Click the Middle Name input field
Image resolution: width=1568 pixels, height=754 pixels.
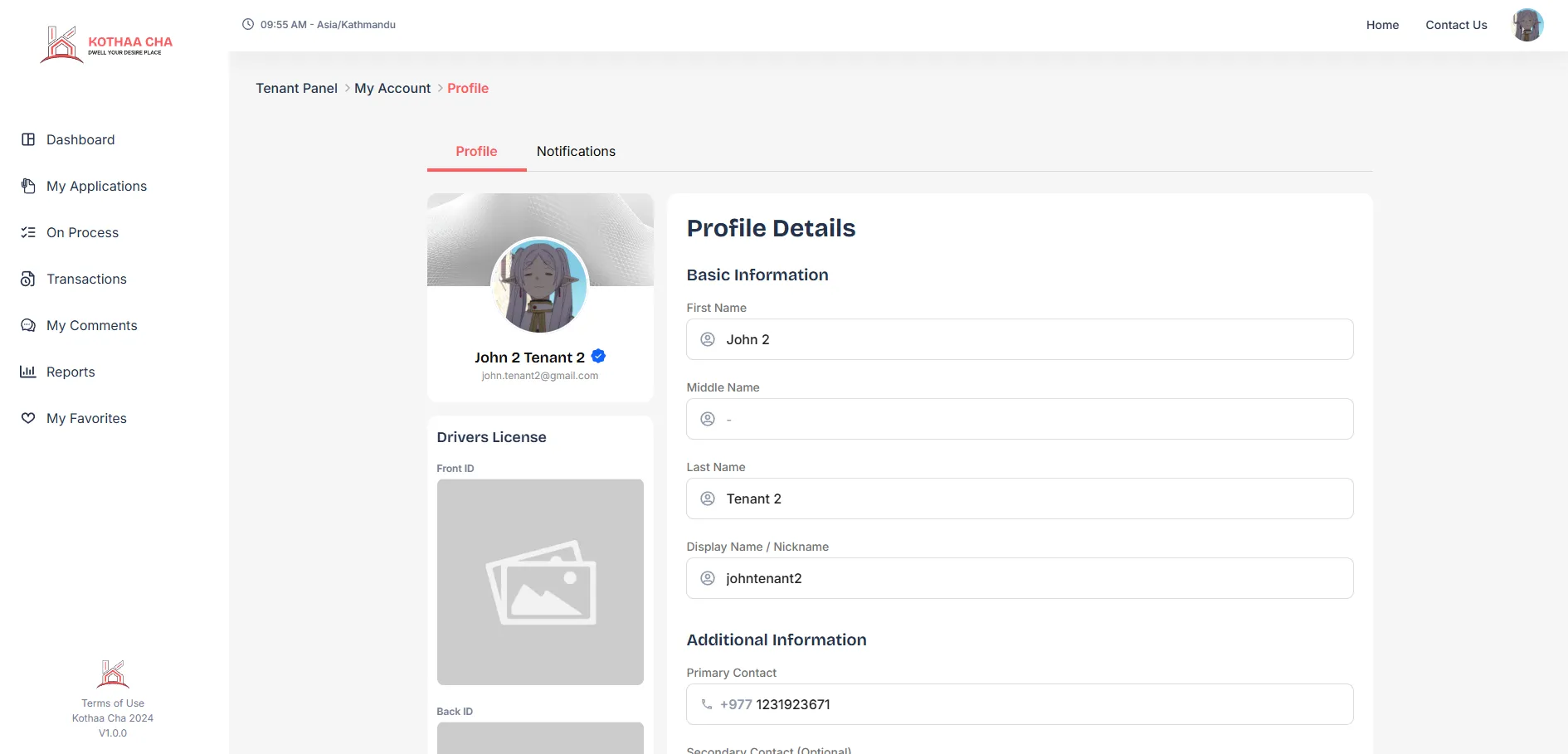pos(1020,419)
